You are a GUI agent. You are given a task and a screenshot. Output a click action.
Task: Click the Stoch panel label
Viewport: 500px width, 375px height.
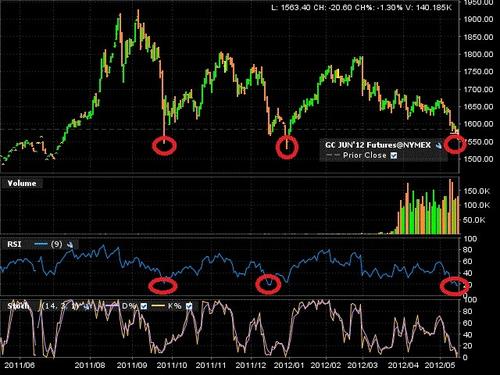coord(19,306)
